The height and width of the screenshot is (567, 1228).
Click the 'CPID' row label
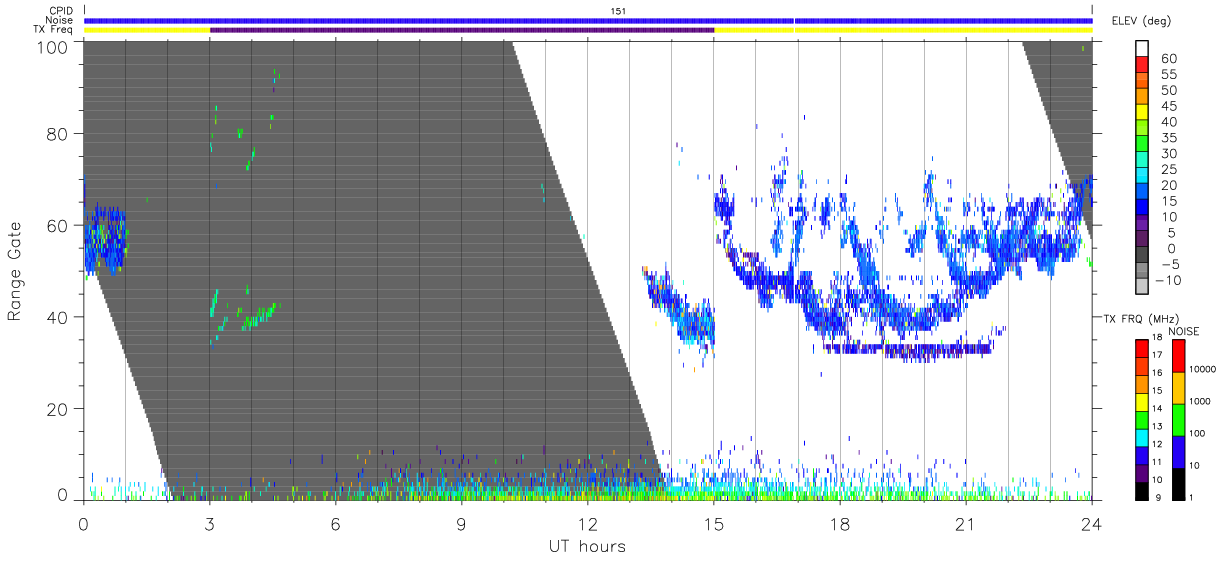(x=60, y=10)
